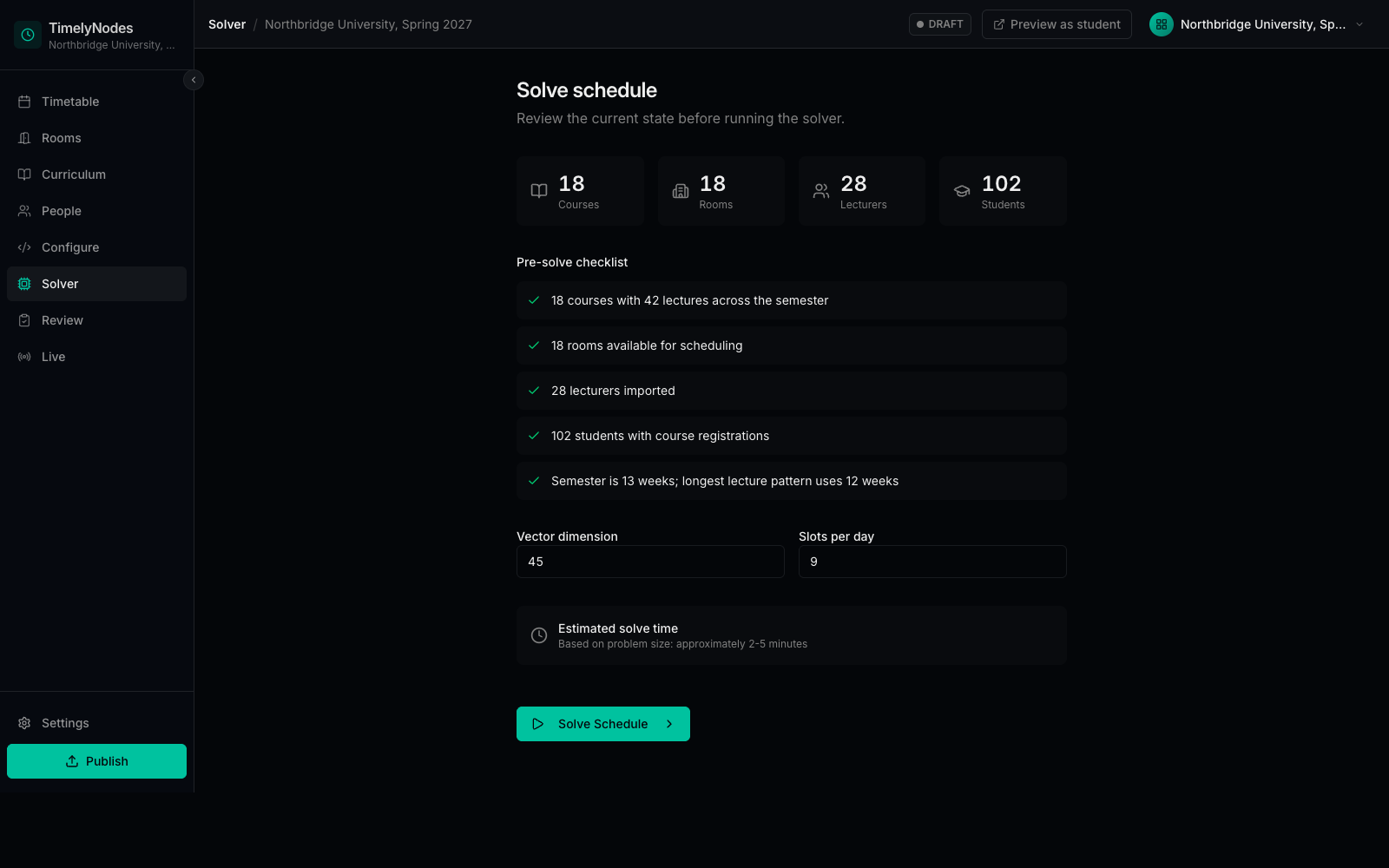Click the Solver breadcrumb
Screen dimensions: 1389x868
[227, 24]
